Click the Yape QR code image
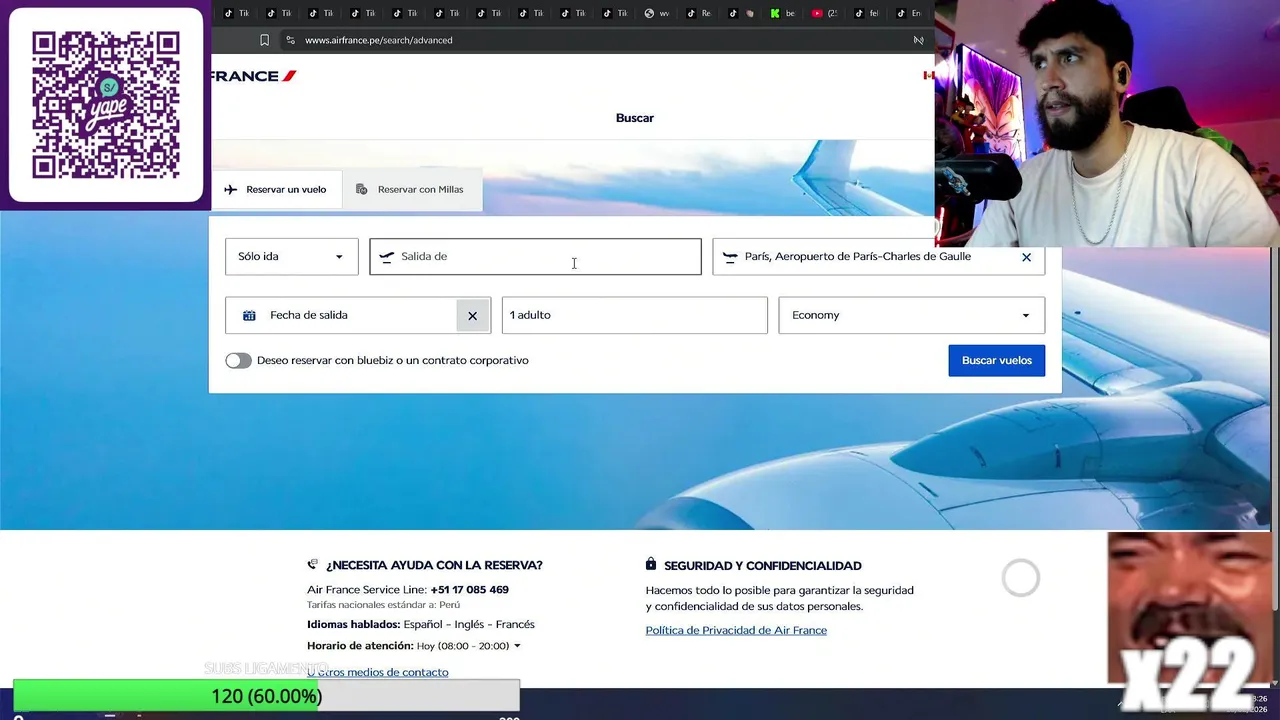Screen dimensions: 1280x720 [x=106, y=105]
